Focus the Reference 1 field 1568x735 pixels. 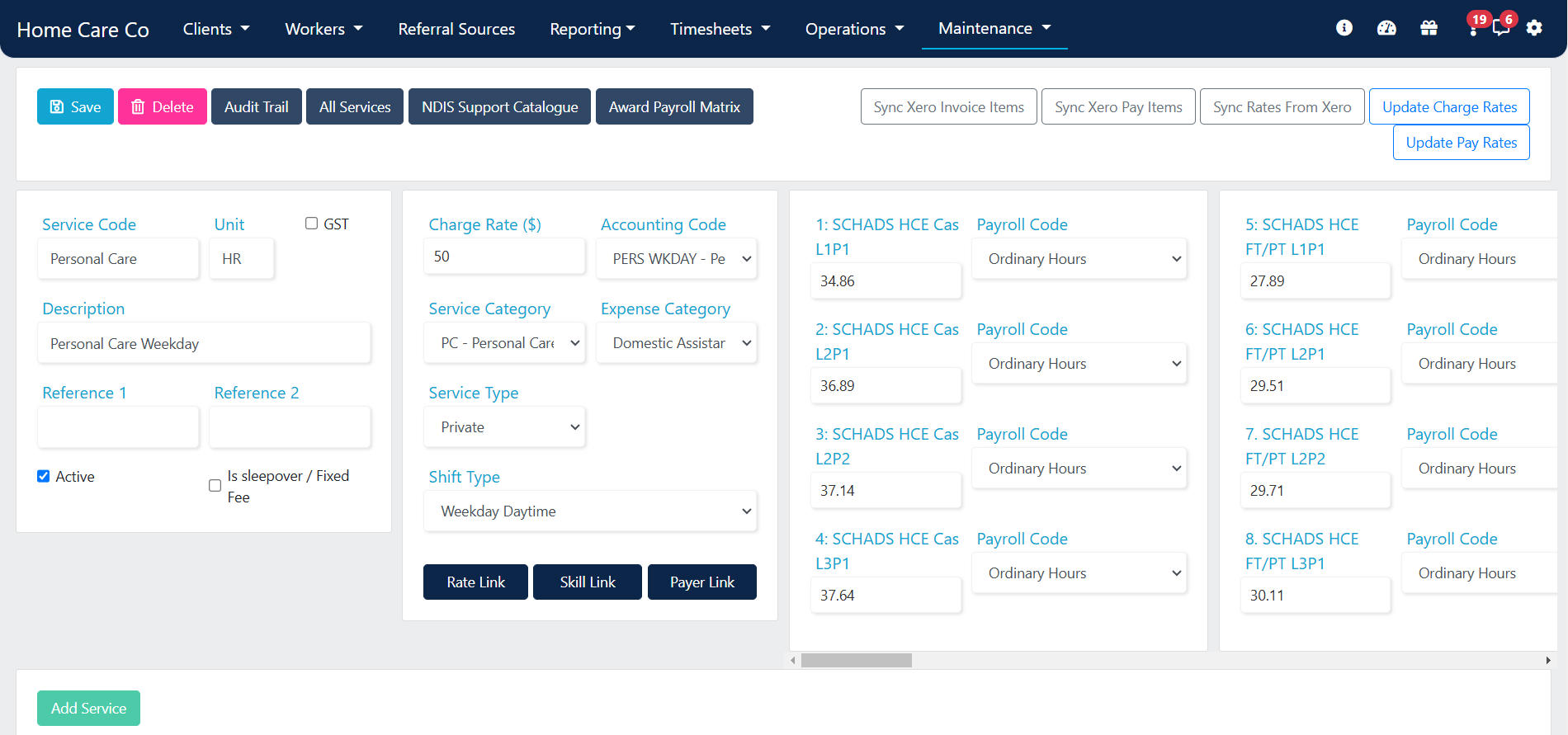(118, 426)
